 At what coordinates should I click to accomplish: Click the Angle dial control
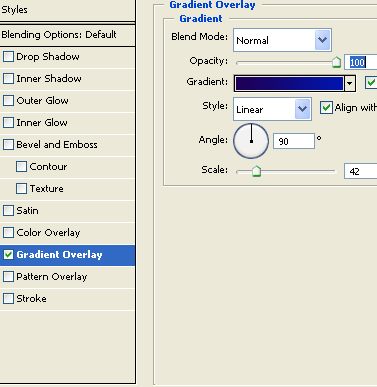251,141
